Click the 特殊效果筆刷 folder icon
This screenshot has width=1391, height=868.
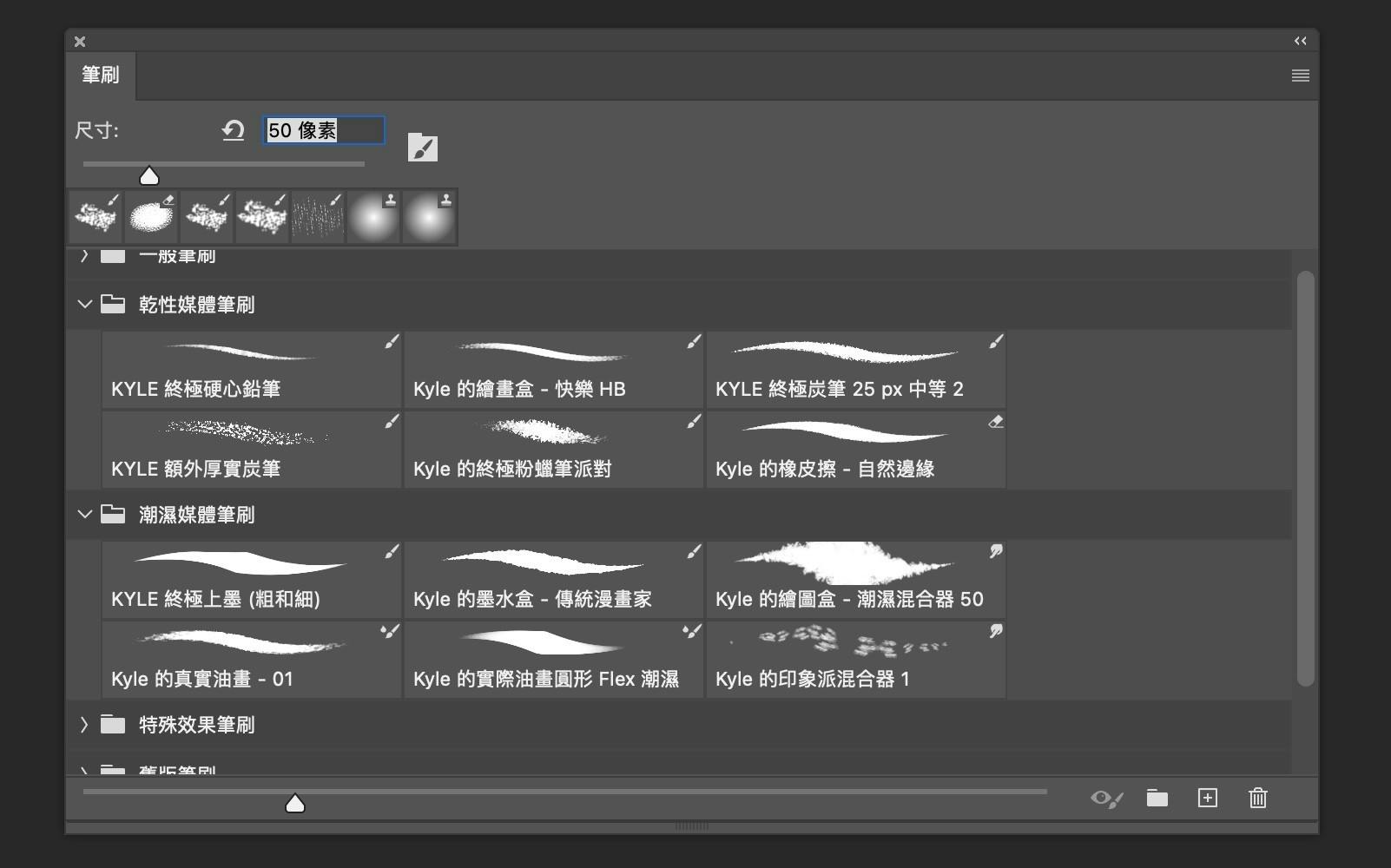(113, 724)
